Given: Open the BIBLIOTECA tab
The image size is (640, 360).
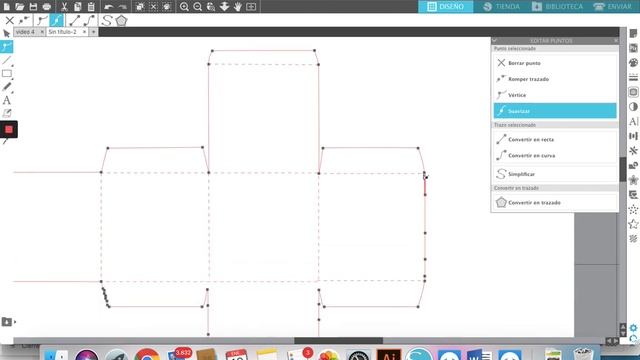Looking at the screenshot, I should pyautogui.click(x=557, y=7).
